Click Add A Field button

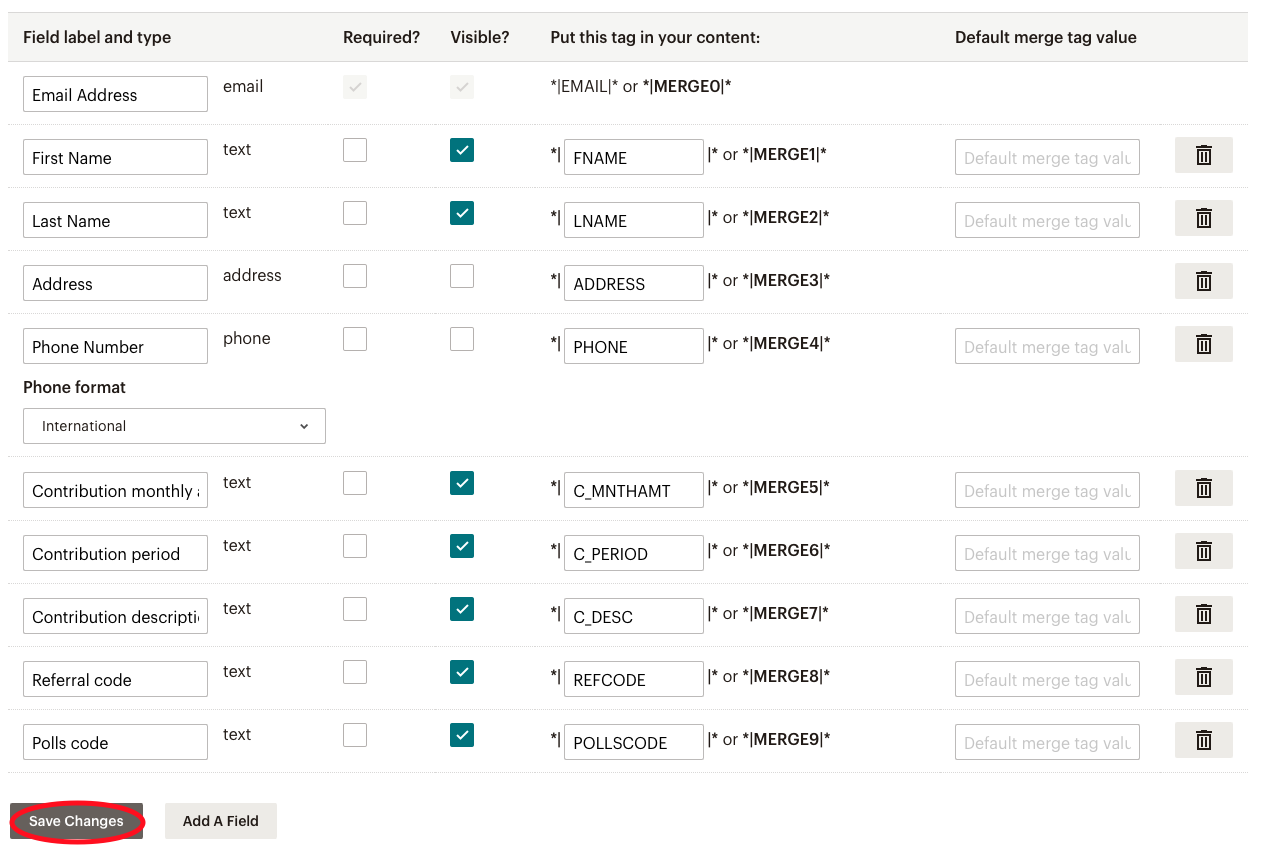tap(220, 821)
